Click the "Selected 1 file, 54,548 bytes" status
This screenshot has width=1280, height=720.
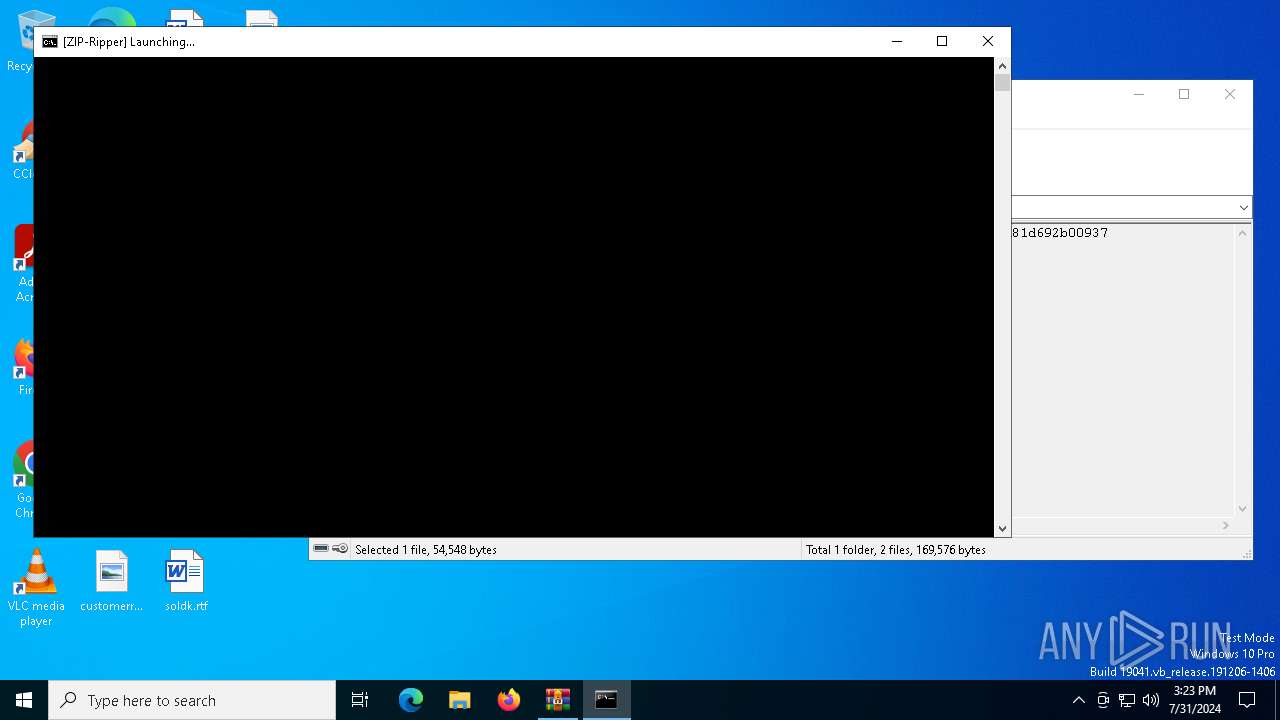[426, 550]
